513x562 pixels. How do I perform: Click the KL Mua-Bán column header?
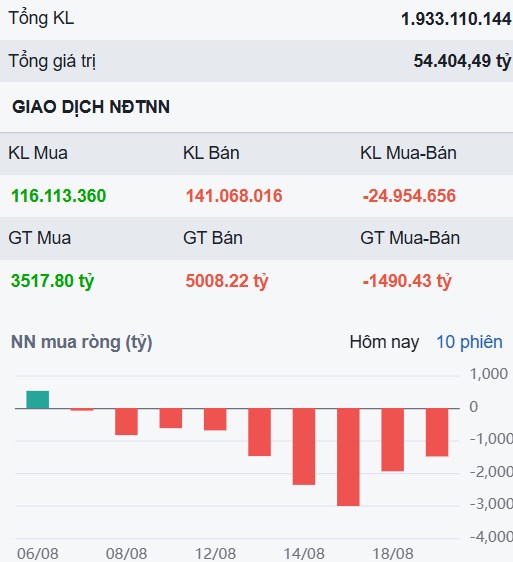click(x=408, y=153)
